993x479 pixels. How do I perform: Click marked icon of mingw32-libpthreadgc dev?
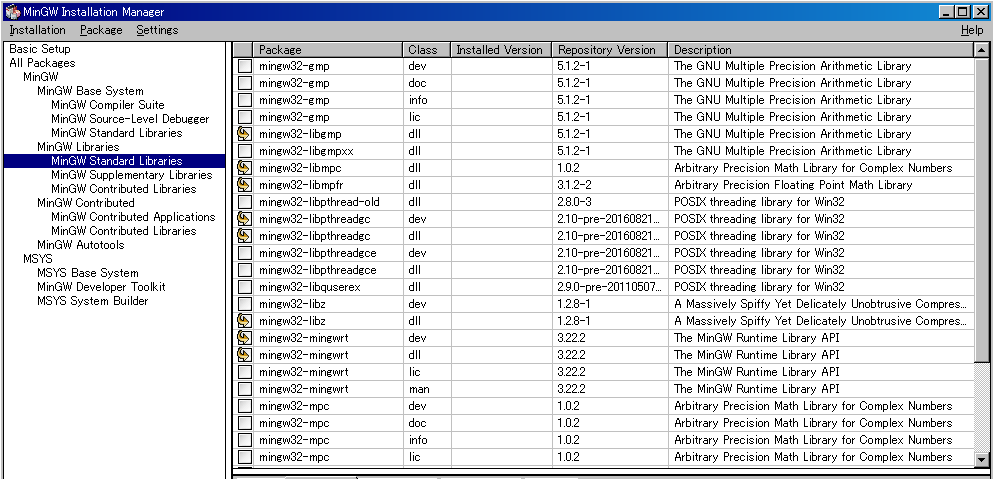coord(244,219)
